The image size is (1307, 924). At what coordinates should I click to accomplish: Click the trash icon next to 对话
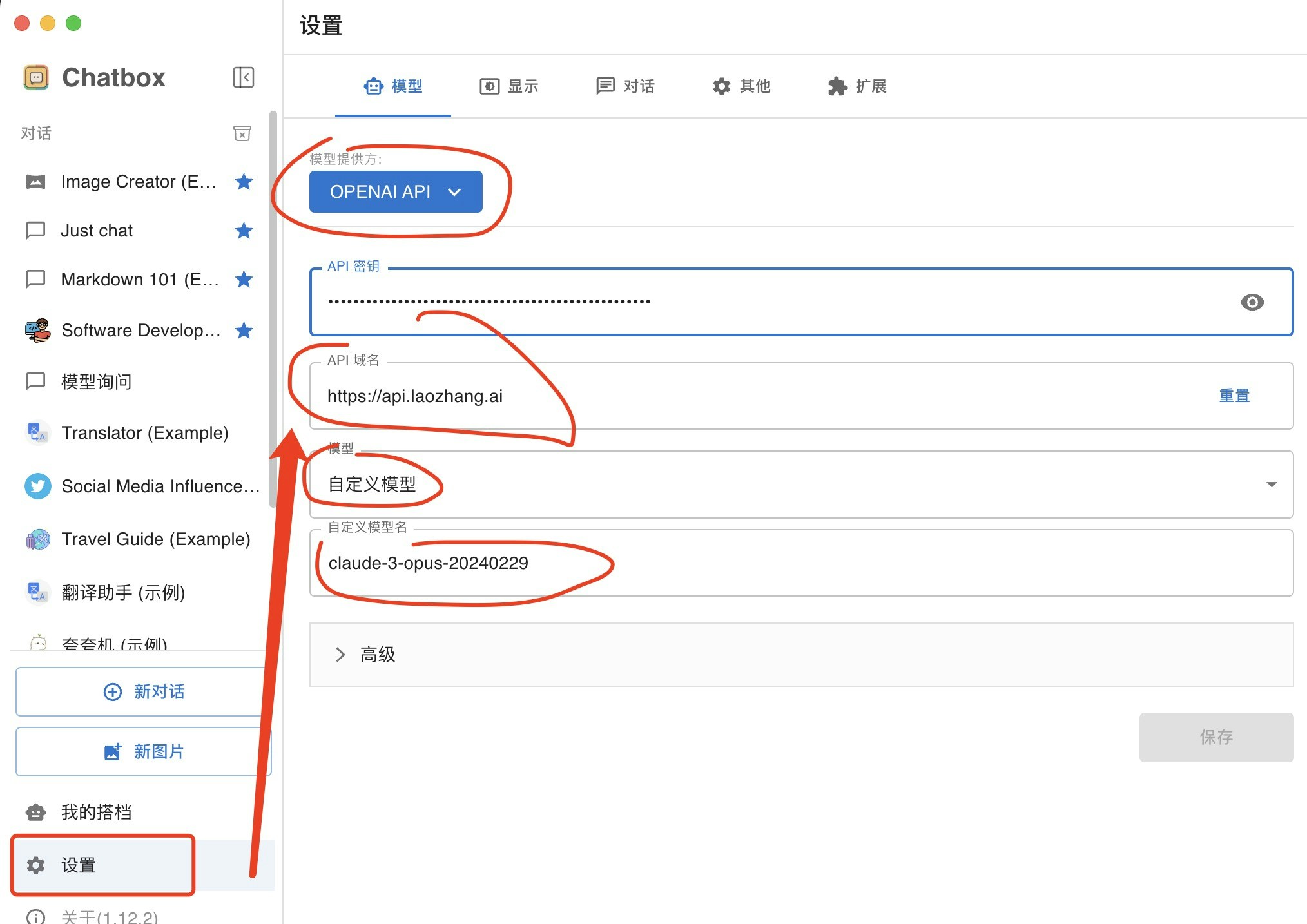point(242,133)
